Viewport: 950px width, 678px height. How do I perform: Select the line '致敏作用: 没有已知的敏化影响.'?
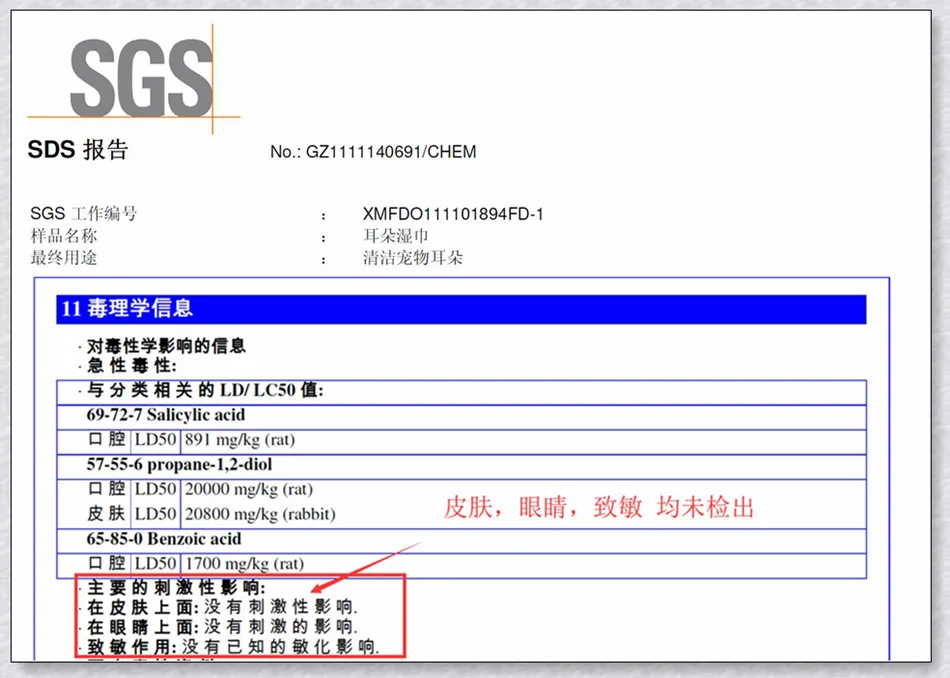click(233, 646)
